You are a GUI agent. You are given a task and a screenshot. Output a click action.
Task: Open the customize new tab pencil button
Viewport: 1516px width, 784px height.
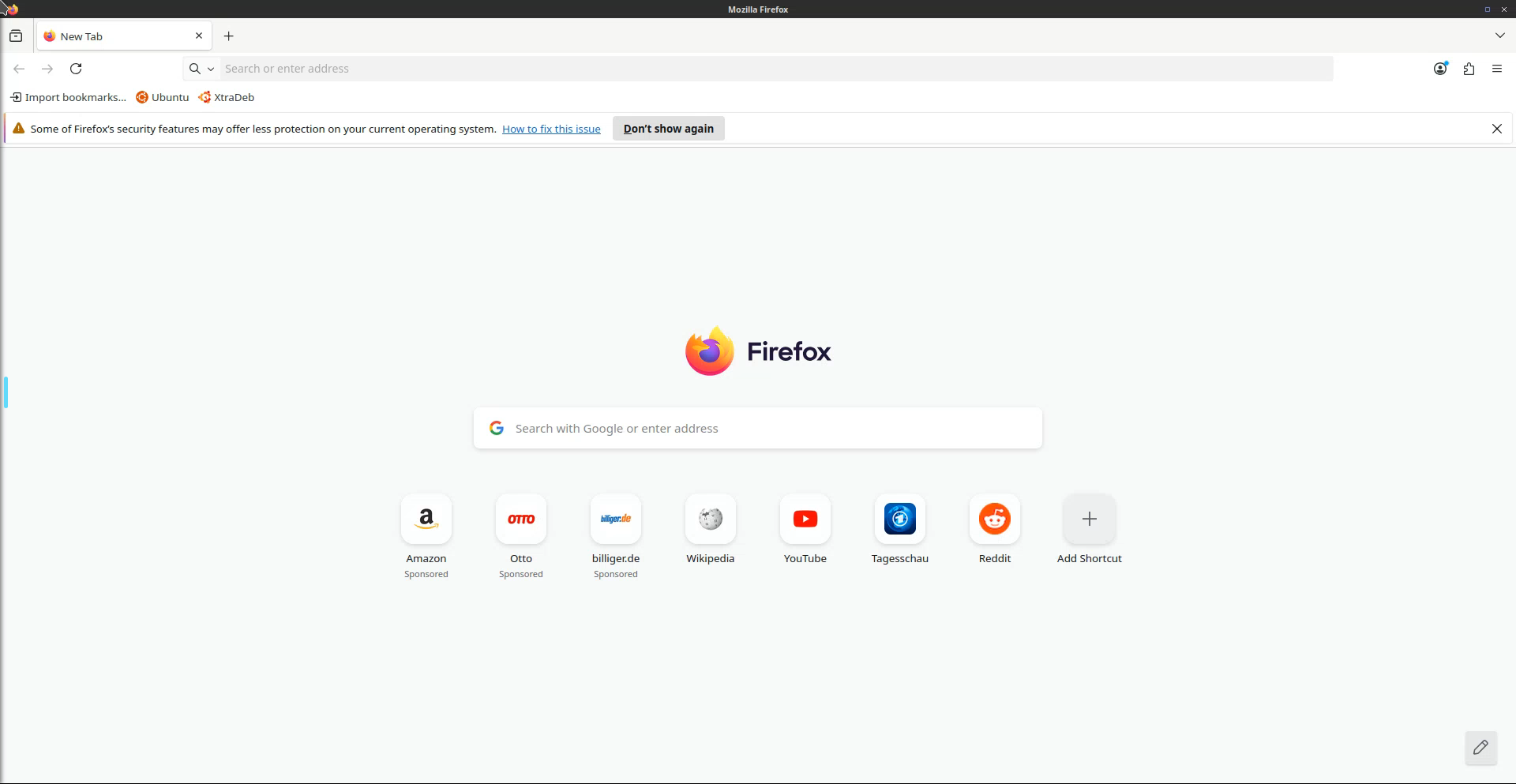(x=1480, y=748)
